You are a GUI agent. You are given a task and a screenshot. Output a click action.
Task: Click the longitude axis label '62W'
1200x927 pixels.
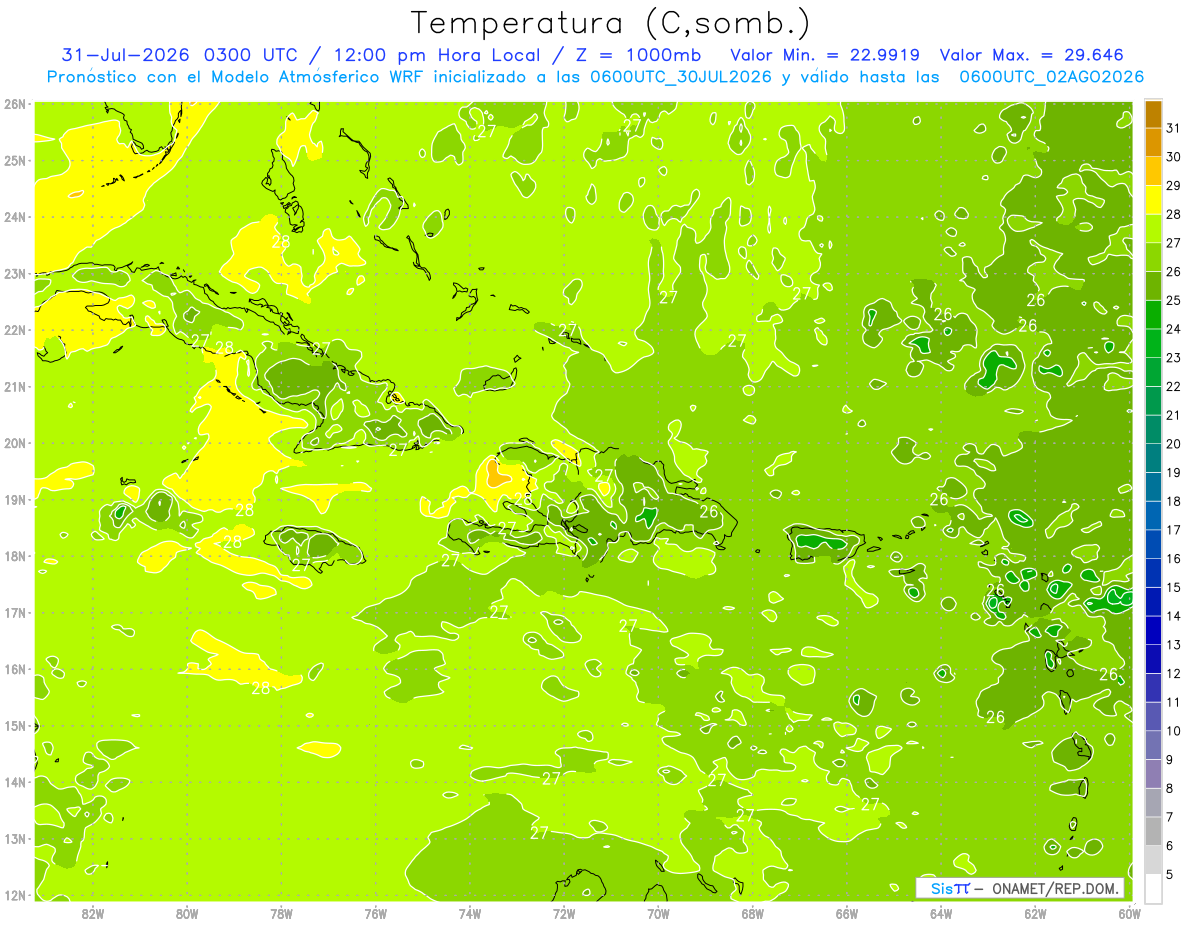click(x=1035, y=913)
